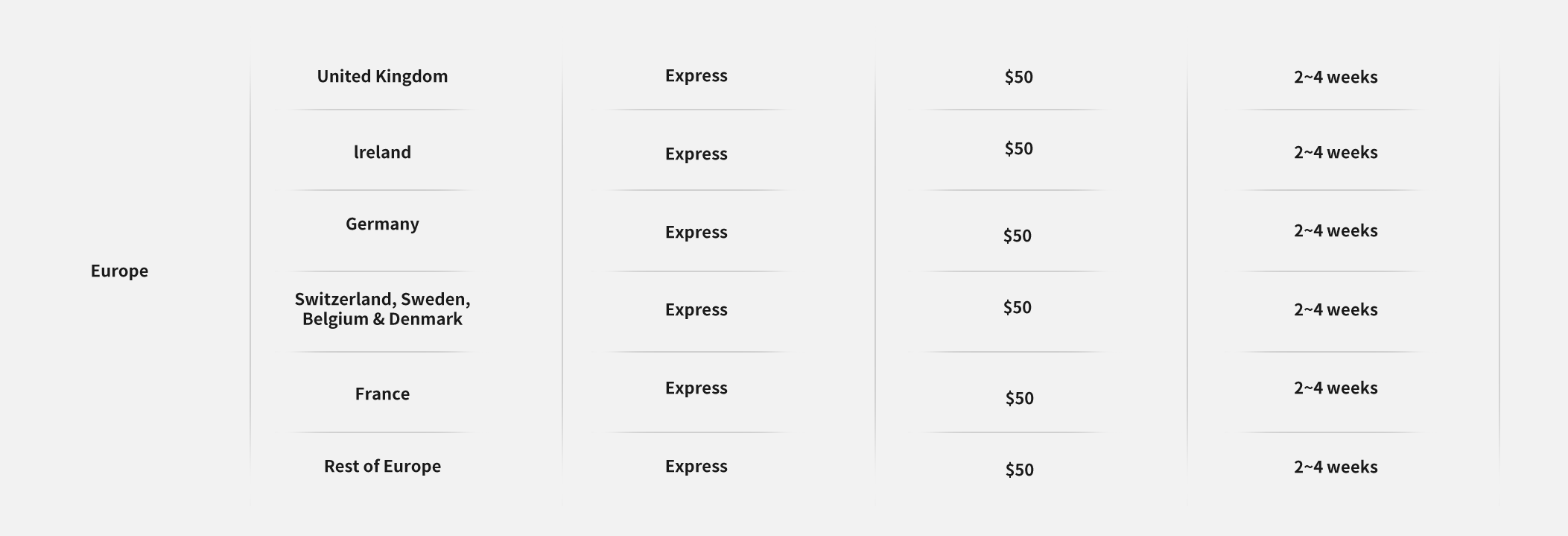Click Express in the France row
This screenshot has height=536, width=1568.
point(696,388)
